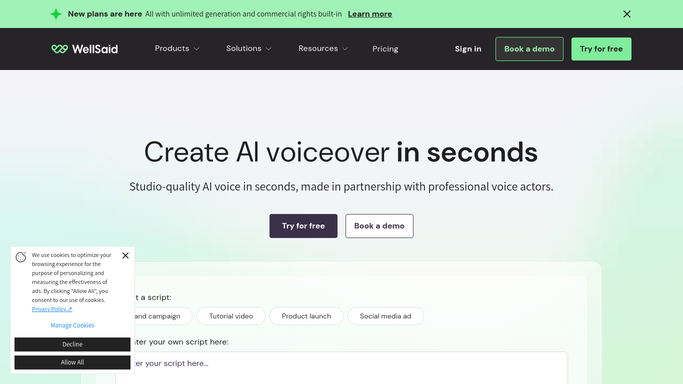The height and width of the screenshot is (384, 683).
Task: Click Sign in in the navbar
Action: click(468, 49)
